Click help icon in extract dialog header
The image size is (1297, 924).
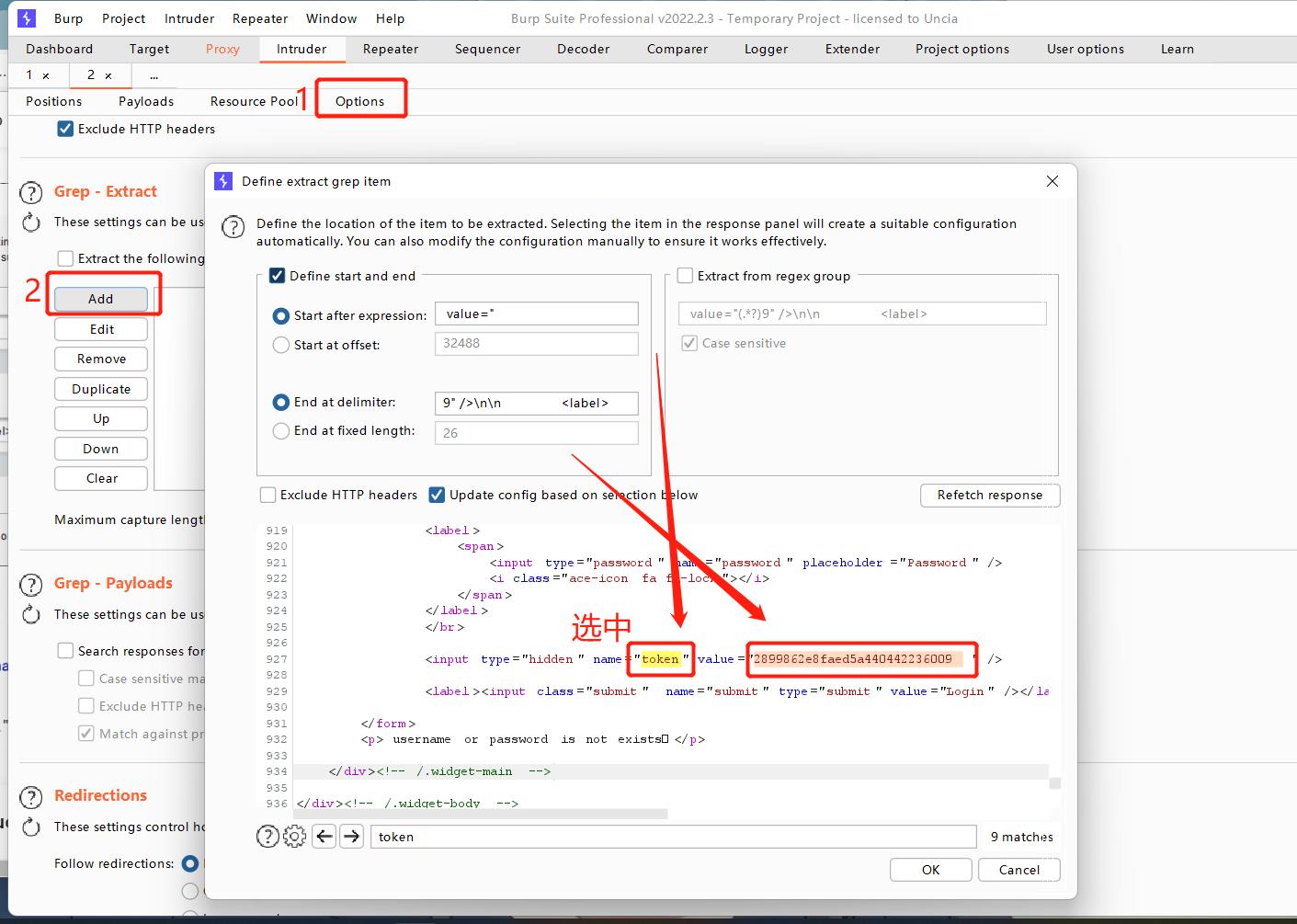tap(233, 226)
